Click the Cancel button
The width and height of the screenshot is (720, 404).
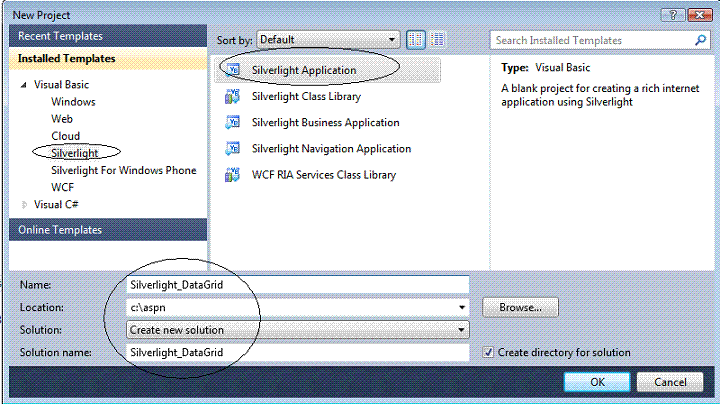(670, 382)
